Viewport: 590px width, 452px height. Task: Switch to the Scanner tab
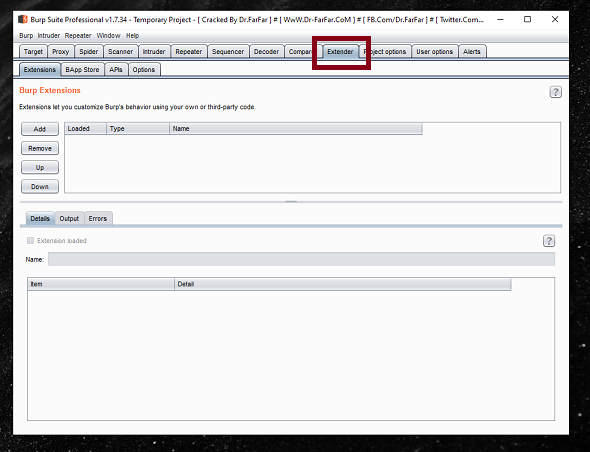(x=120, y=52)
